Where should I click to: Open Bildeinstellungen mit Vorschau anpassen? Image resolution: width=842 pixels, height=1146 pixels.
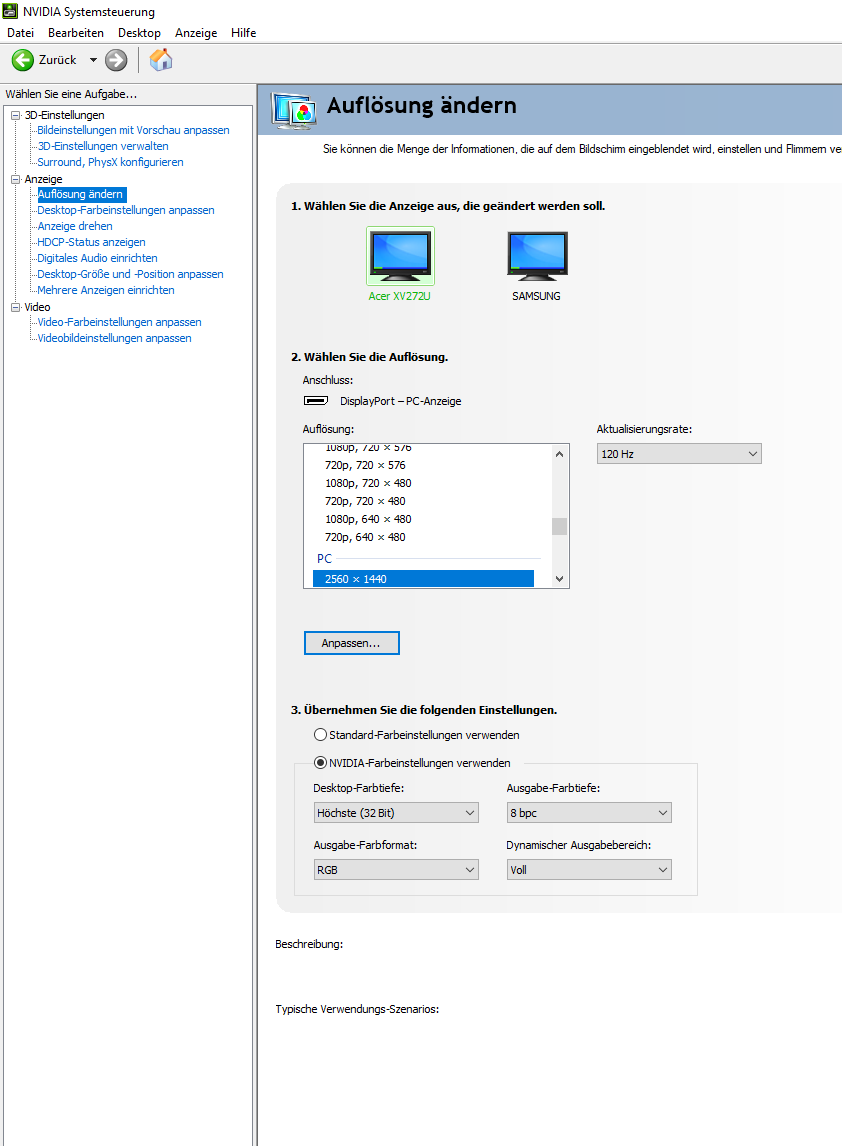pyautogui.click(x=133, y=130)
